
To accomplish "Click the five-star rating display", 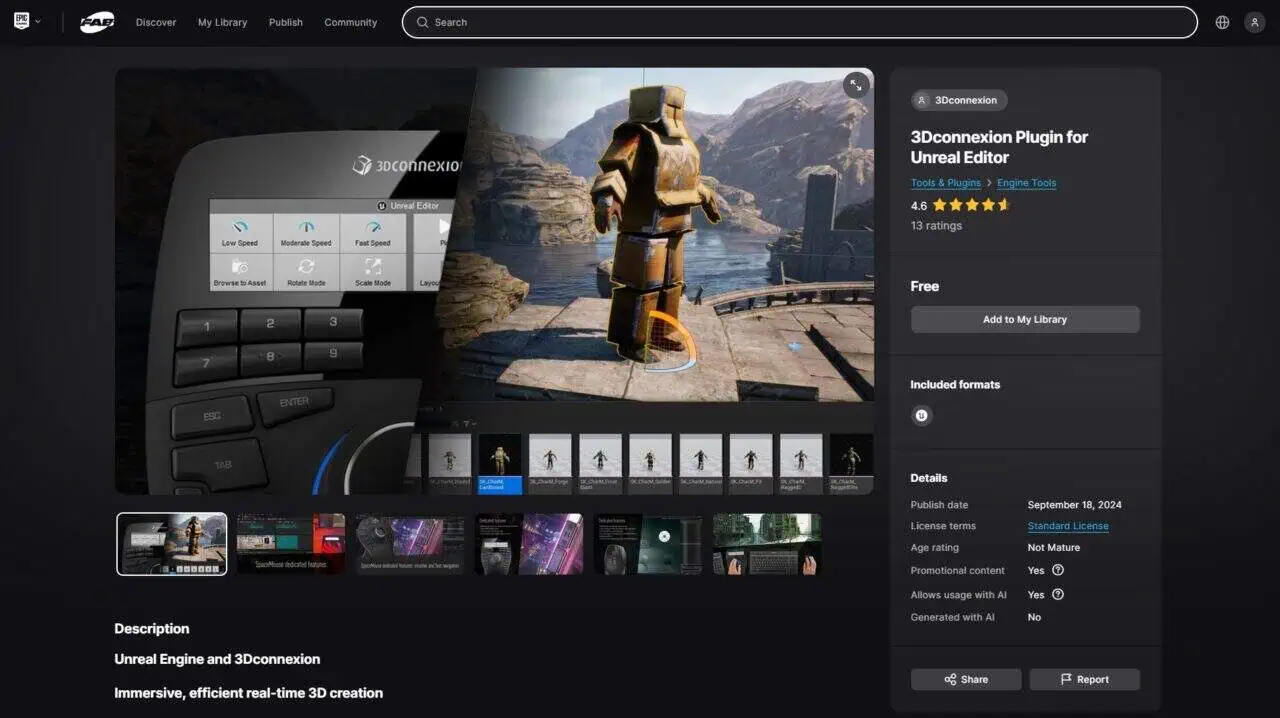I will (x=972, y=205).
